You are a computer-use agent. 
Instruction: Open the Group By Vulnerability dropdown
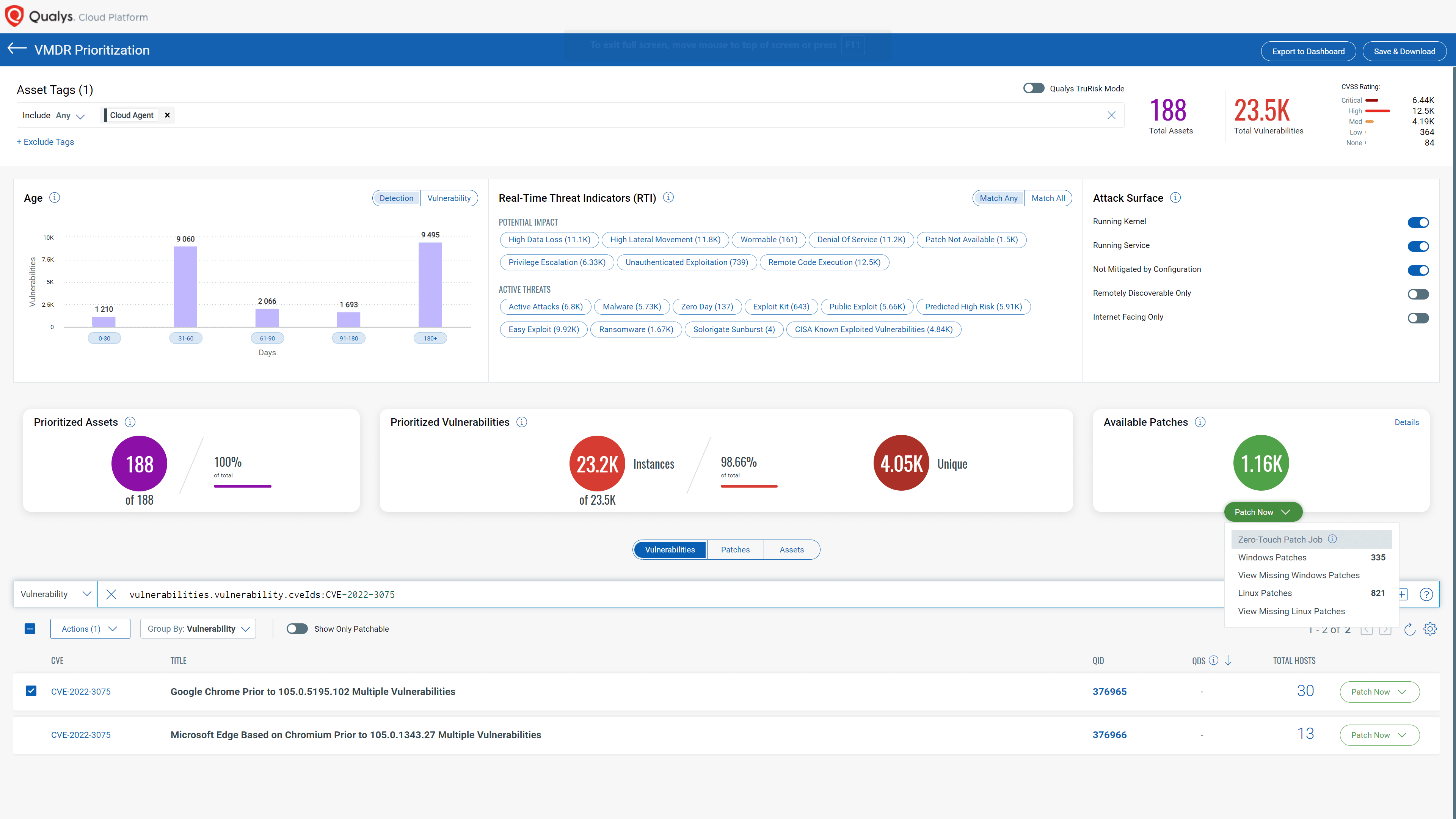click(198, 629)
